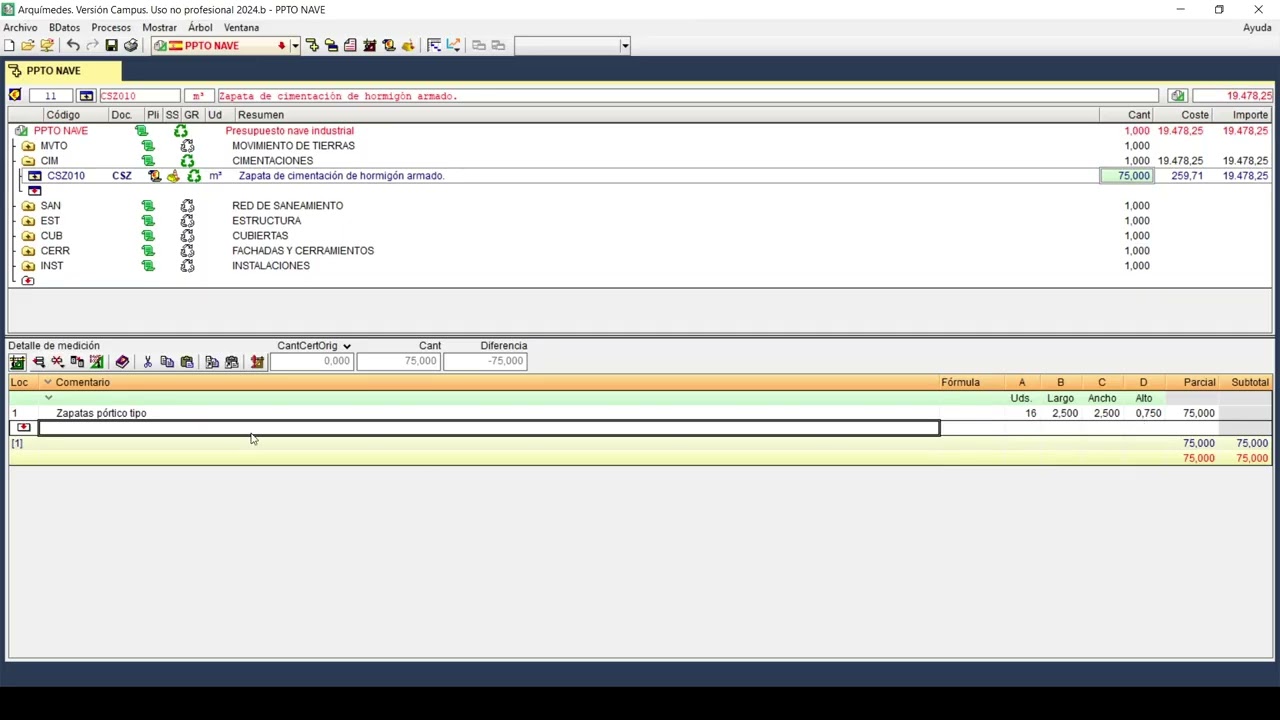Open the Archivo menu
The height and width of the screenshot is (720, 1280).
[x=20, y=27]
